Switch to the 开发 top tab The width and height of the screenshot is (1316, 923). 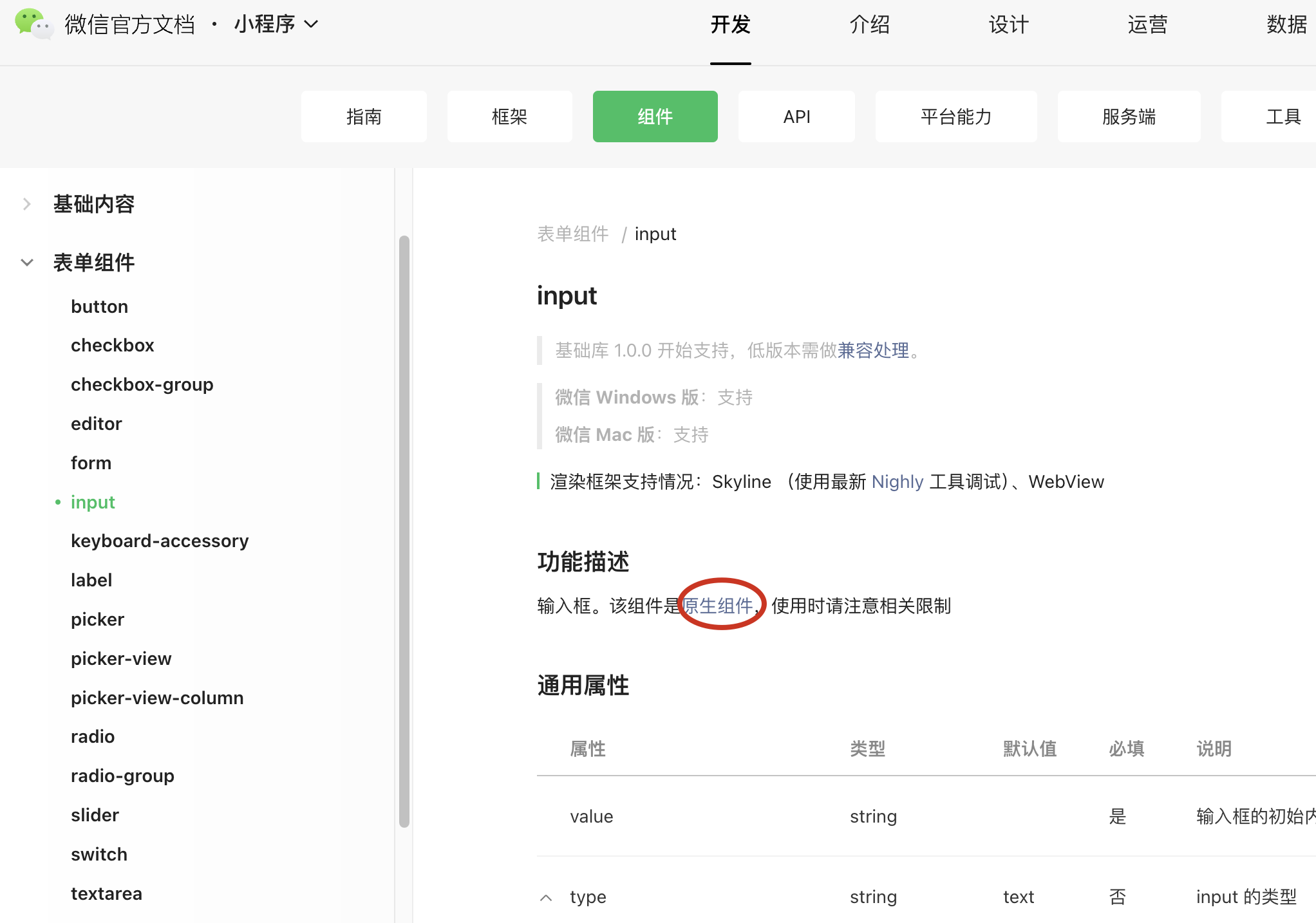coord(731,24)
